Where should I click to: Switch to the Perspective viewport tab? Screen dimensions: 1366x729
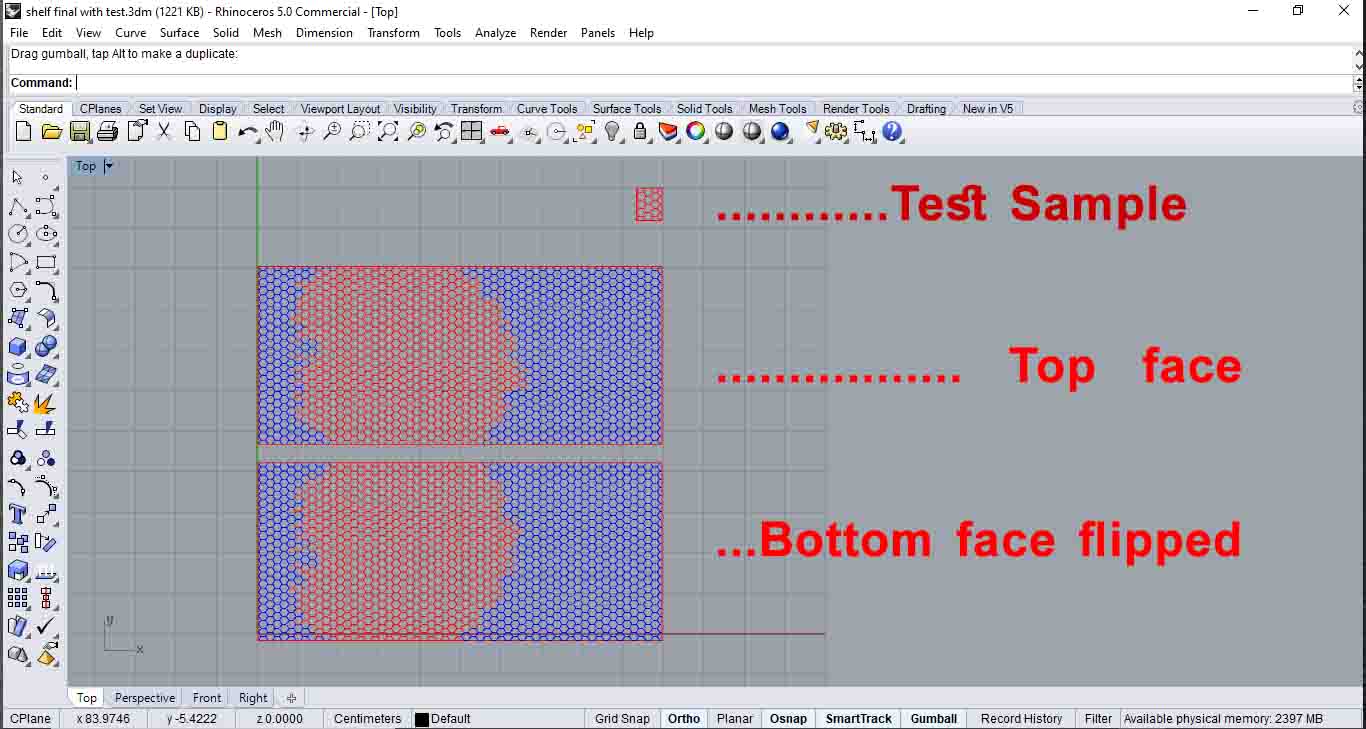click(x=145, y=698)
